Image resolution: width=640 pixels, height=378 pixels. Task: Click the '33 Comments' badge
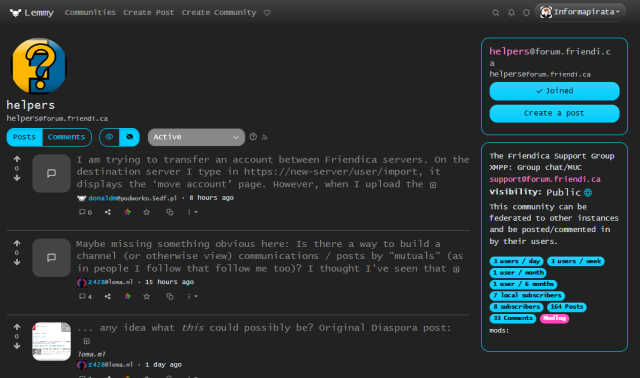(513, 318)
